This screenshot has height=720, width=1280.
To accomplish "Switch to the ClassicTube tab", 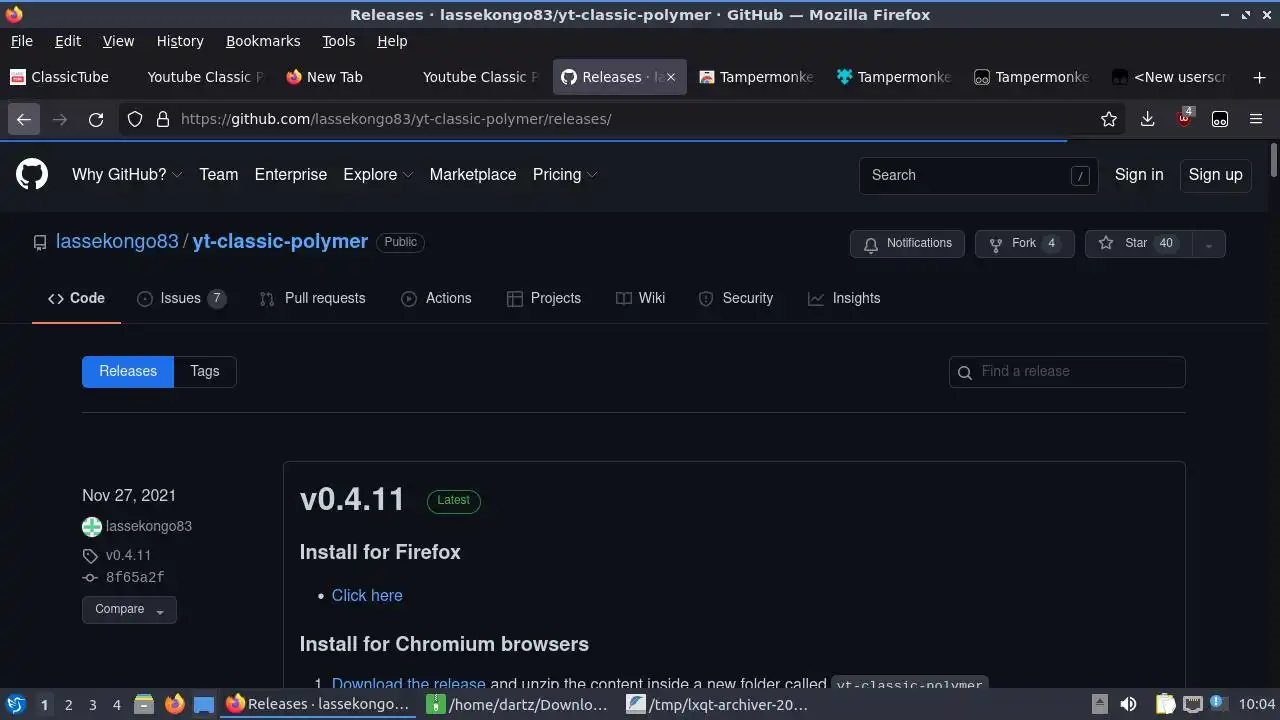I will click(x=66, y=77).
